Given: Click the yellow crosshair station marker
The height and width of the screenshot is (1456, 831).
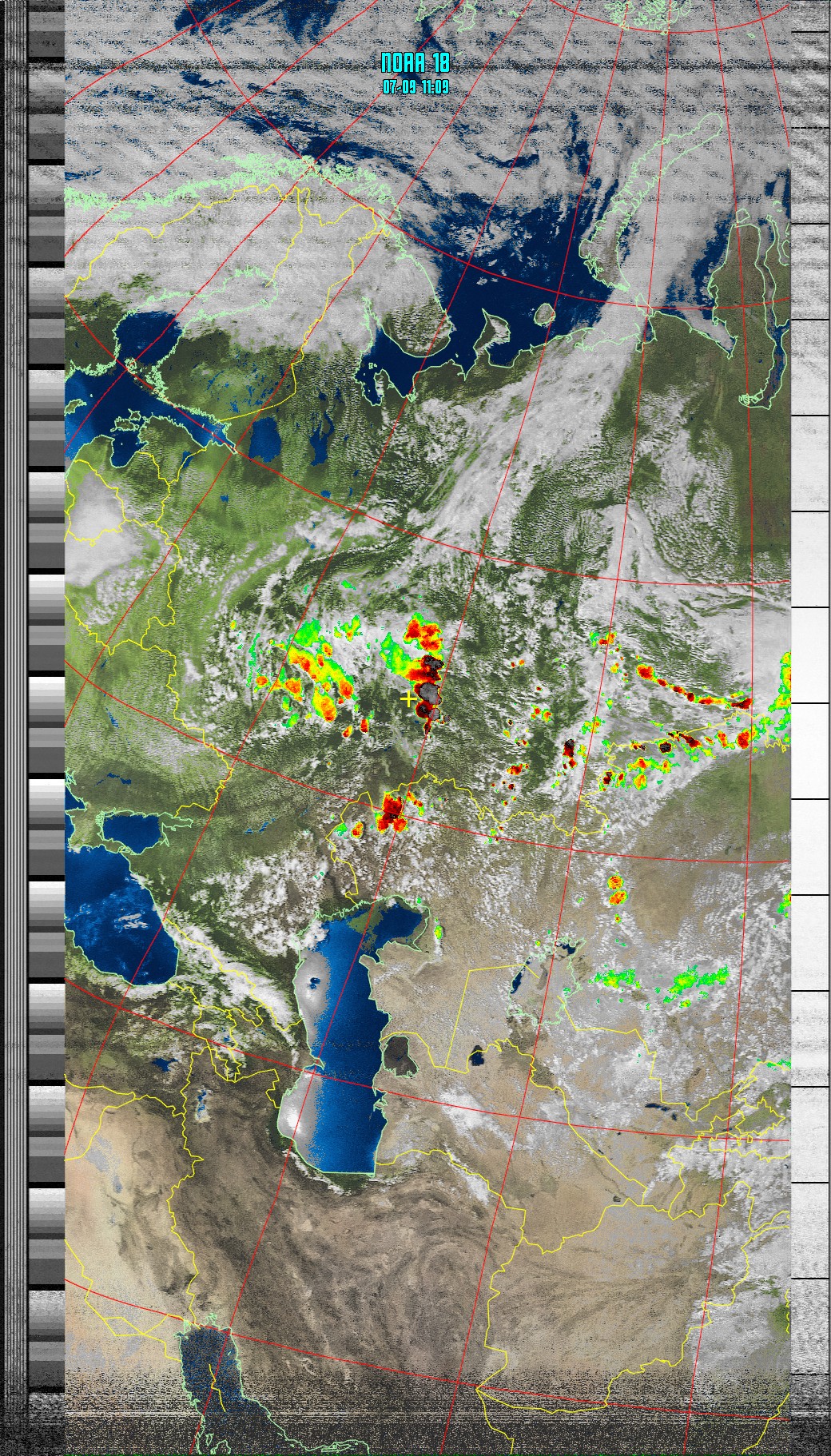Looking at the screenshot, I should pos(408,699).
